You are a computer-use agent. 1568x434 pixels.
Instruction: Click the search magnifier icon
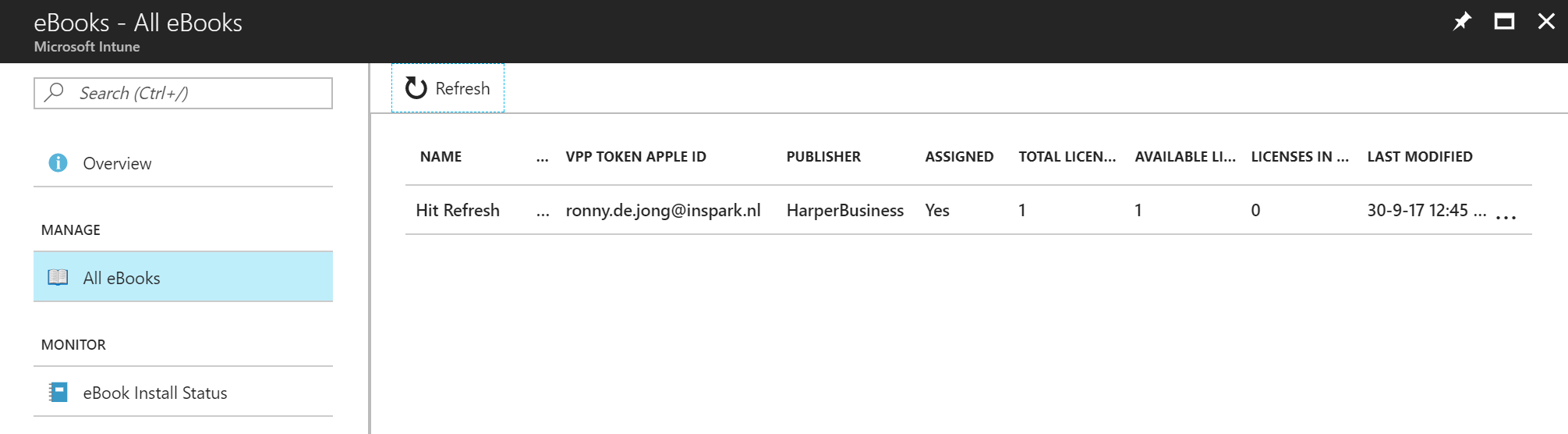(55, 93)
